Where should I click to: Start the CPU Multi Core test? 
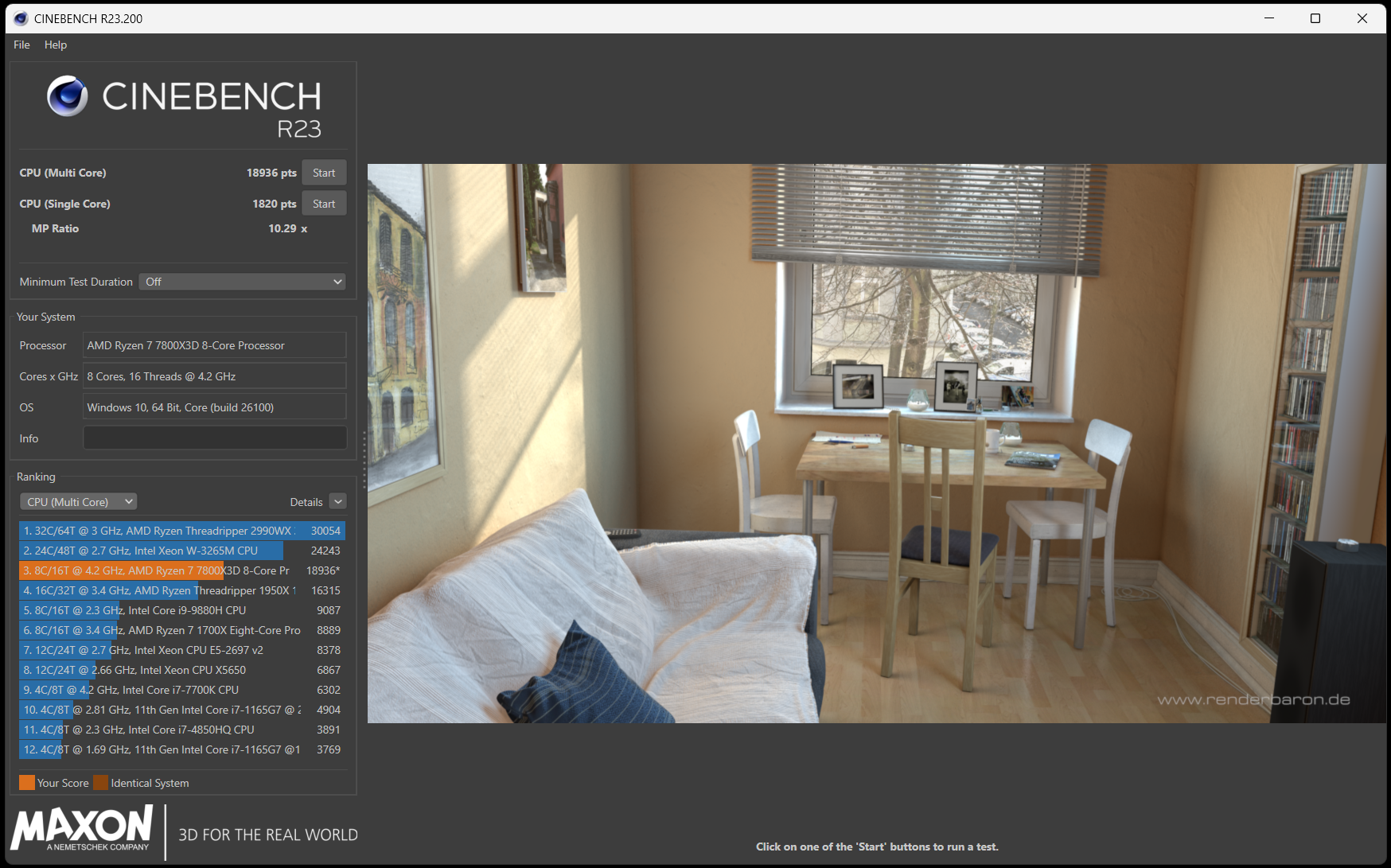click(324, 173)
